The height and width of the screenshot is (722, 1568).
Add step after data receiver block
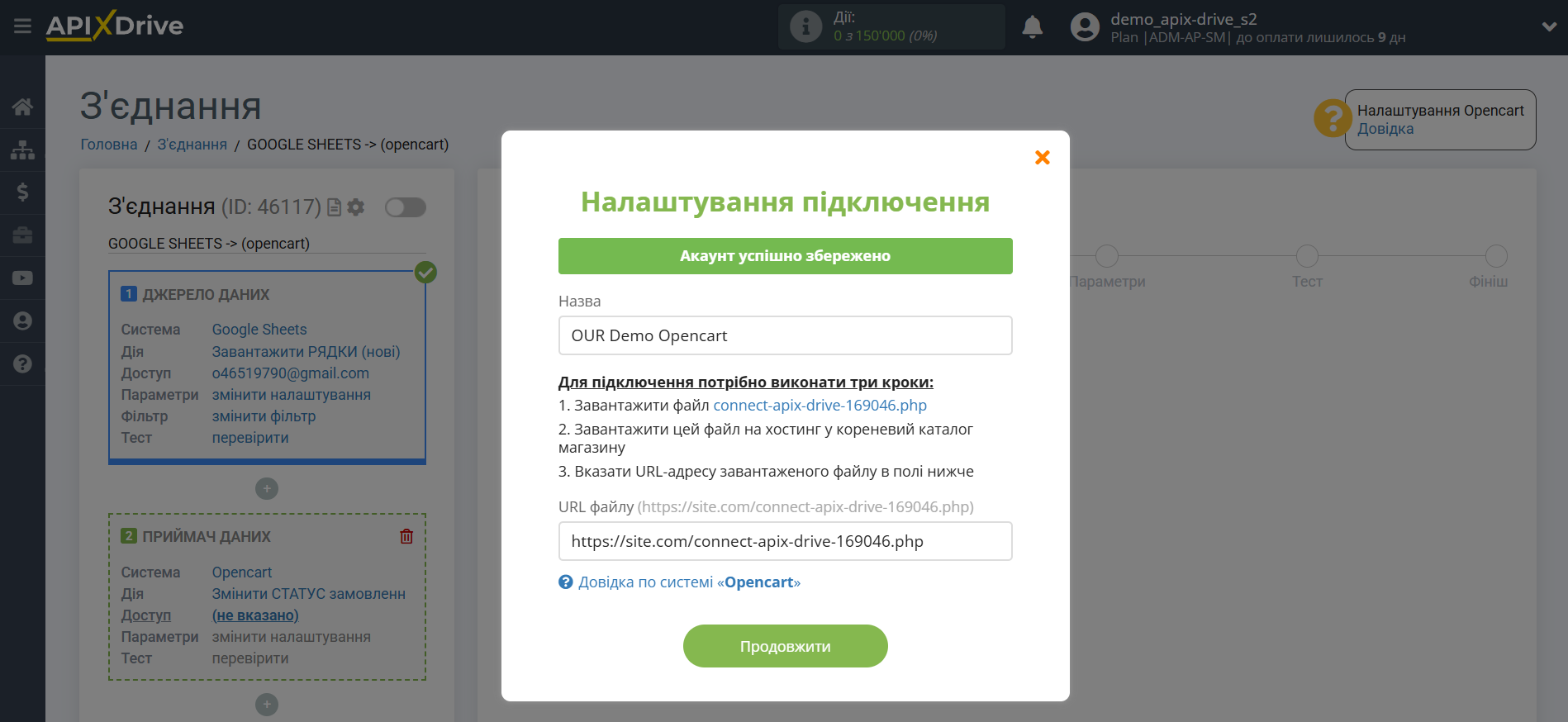click(x=267, y=705)
